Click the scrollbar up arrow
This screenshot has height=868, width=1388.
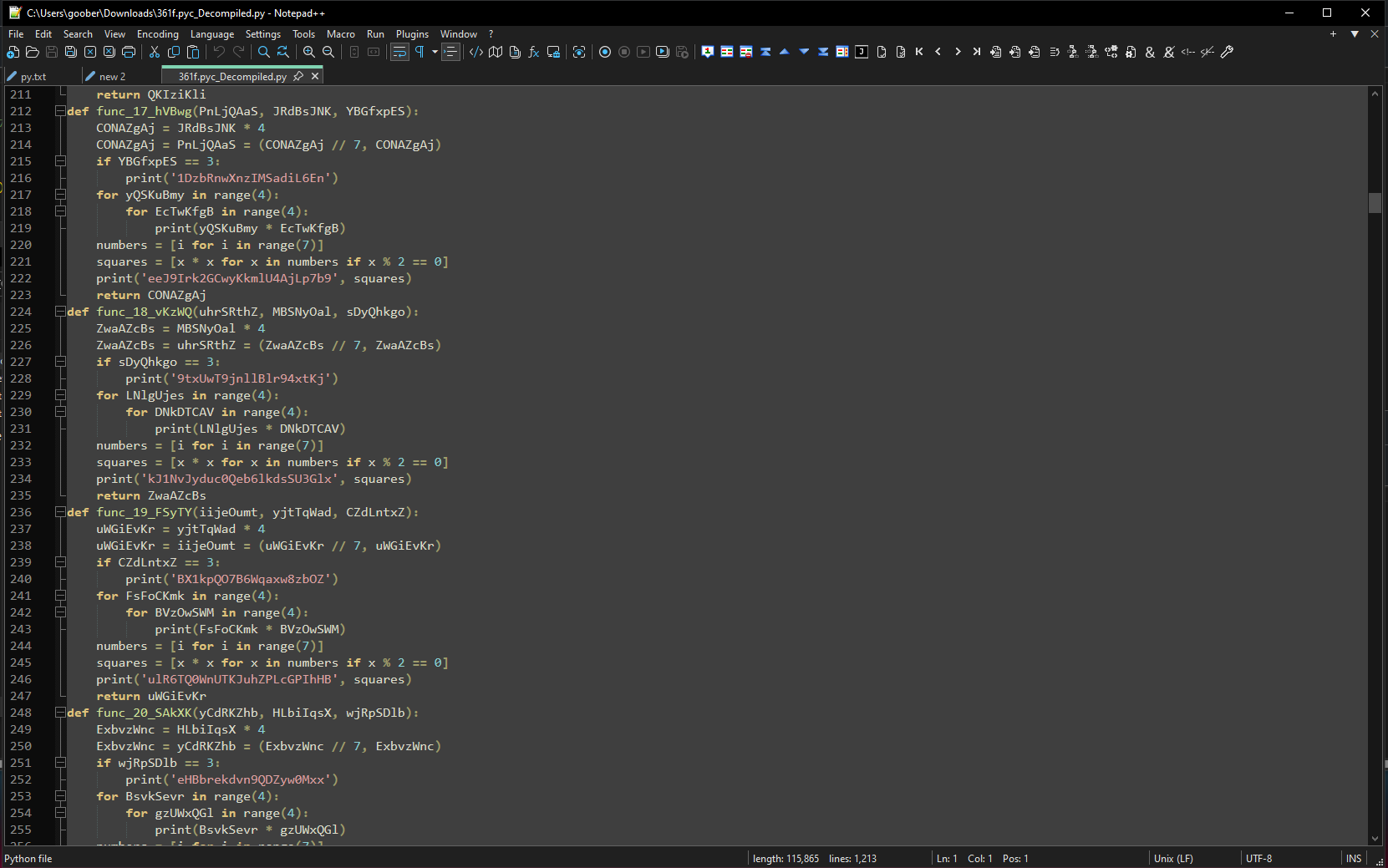pyautogui.click(x=1375, y=94)
